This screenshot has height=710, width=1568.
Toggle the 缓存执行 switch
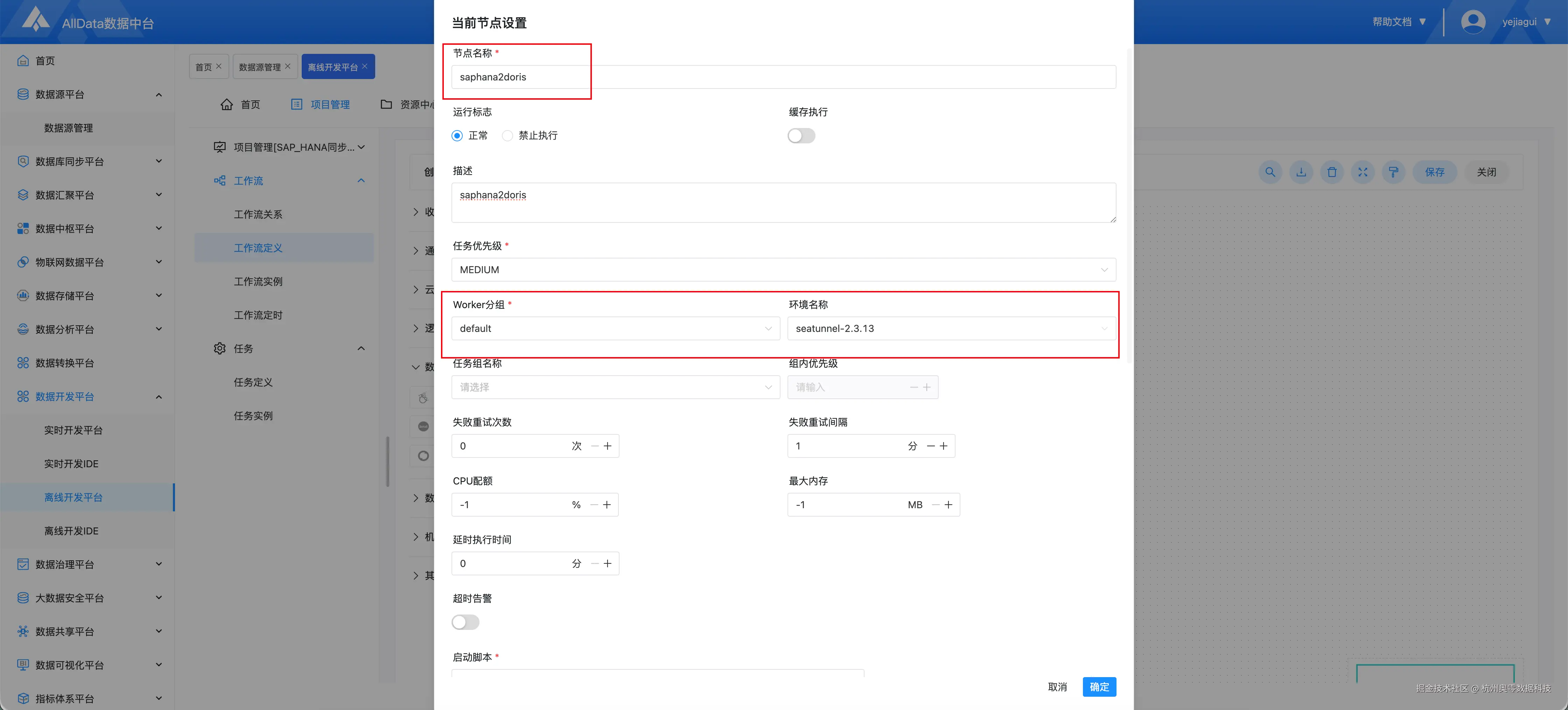pyautogui.click(x=801, y=136)
